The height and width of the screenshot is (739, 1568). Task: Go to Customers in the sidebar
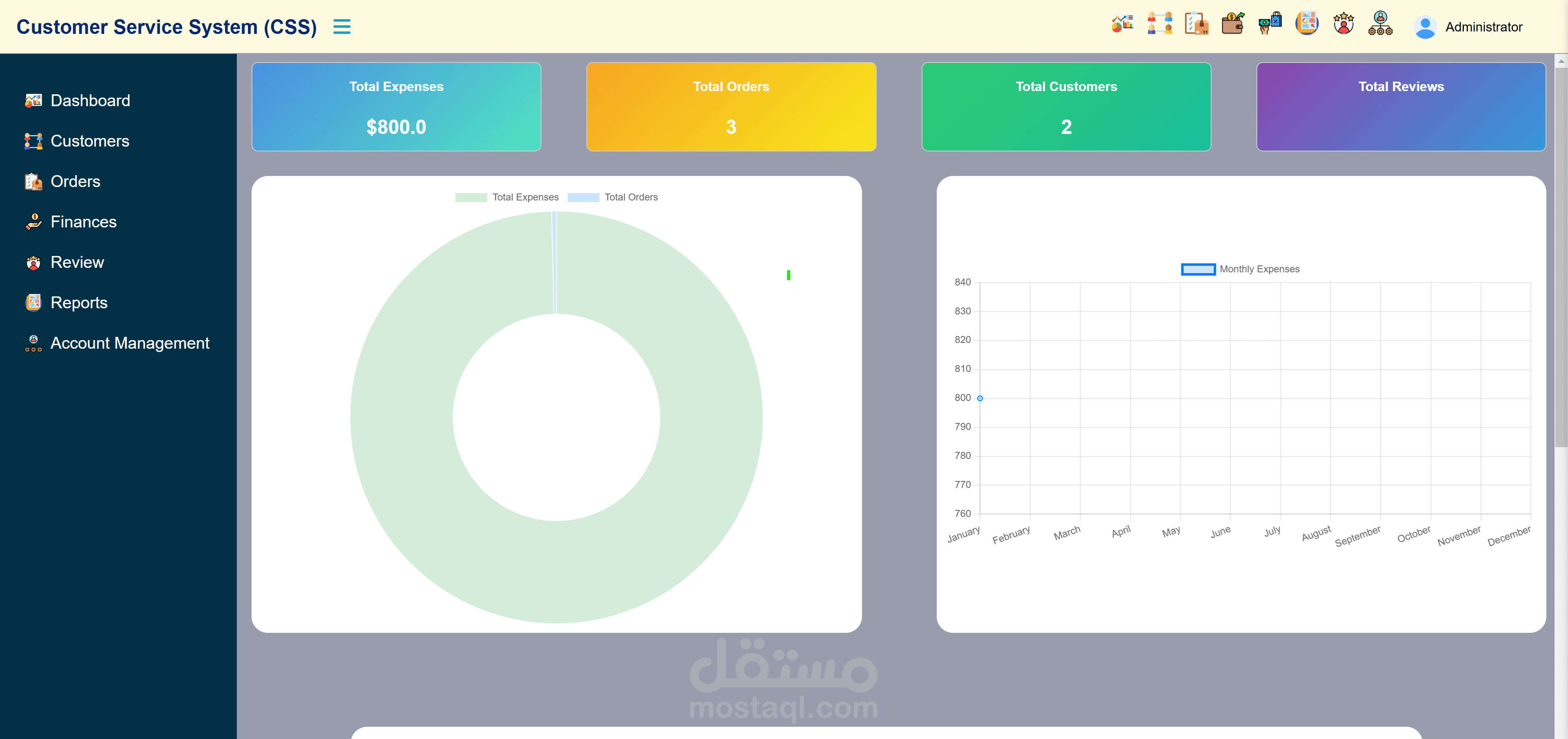[x=89, y=141]
